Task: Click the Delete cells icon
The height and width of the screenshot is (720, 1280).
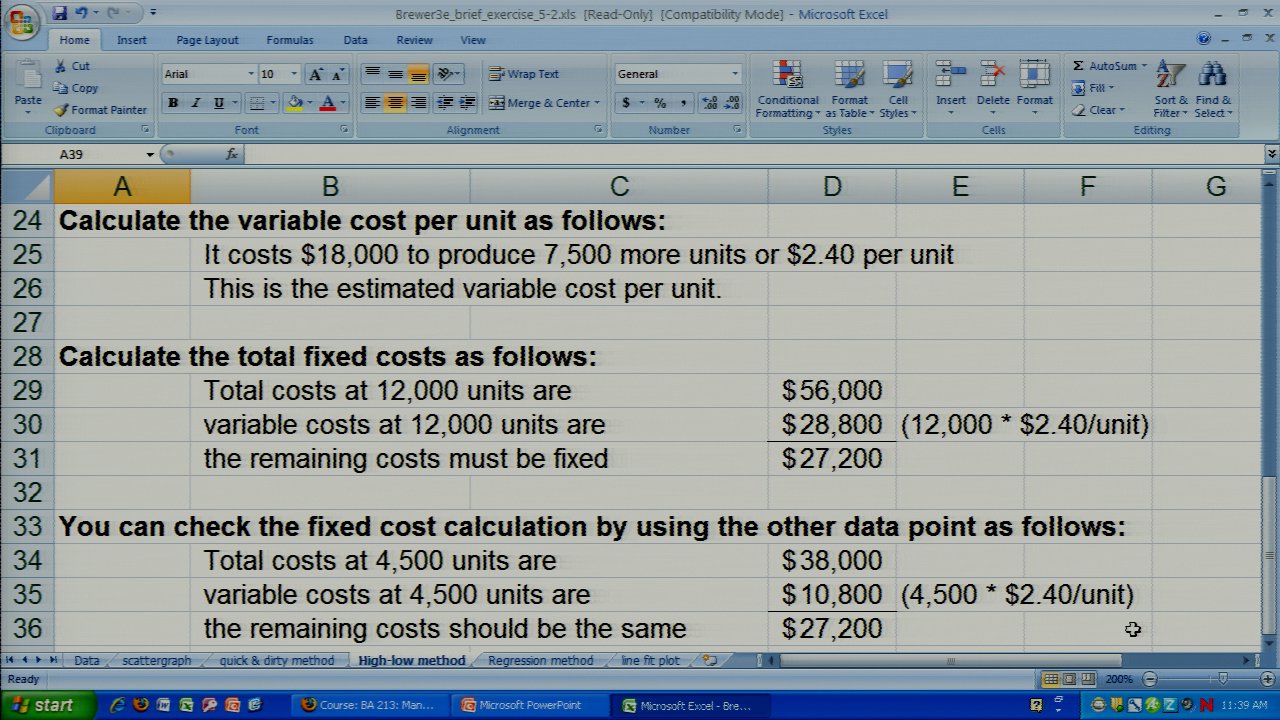Action: coord(992,76)
